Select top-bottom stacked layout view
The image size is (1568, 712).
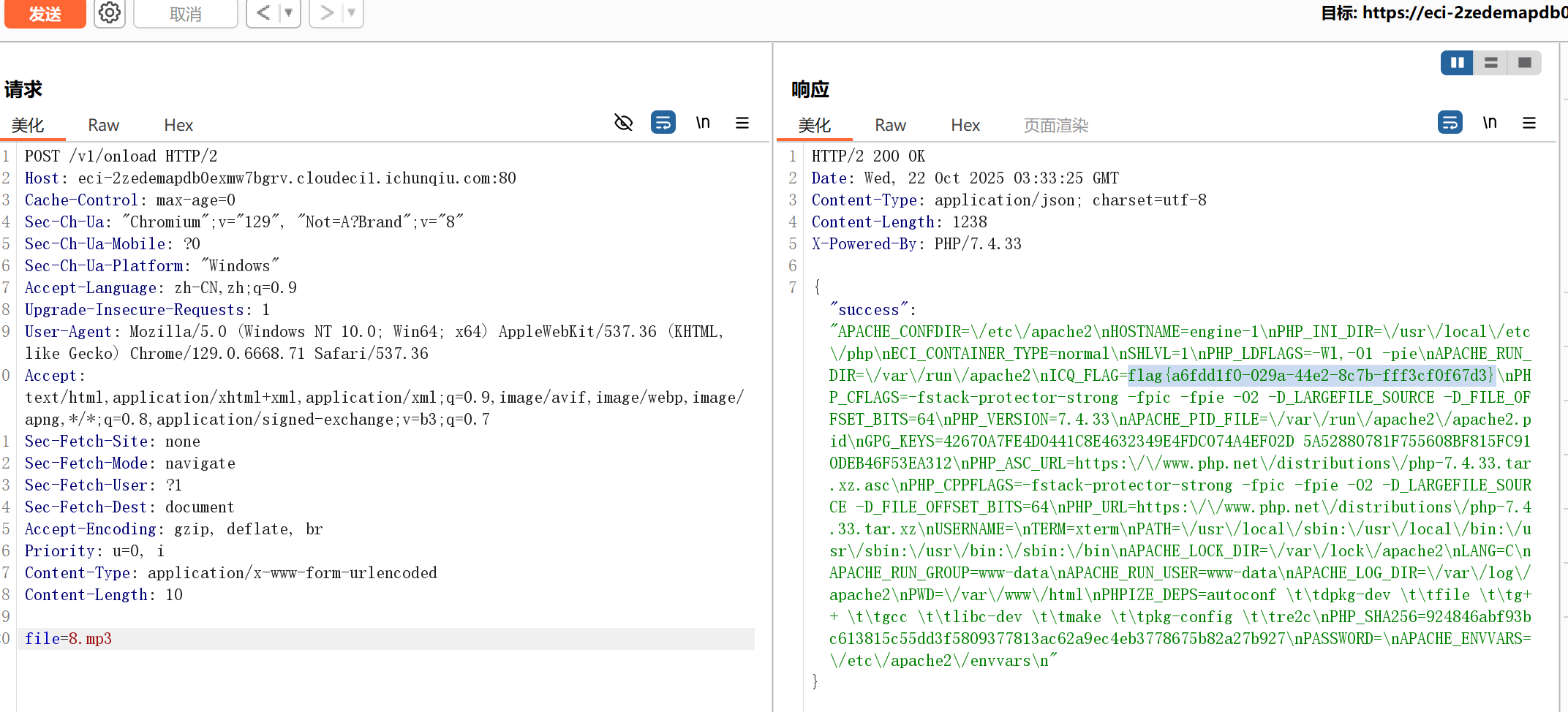(x=1490, y=63)
